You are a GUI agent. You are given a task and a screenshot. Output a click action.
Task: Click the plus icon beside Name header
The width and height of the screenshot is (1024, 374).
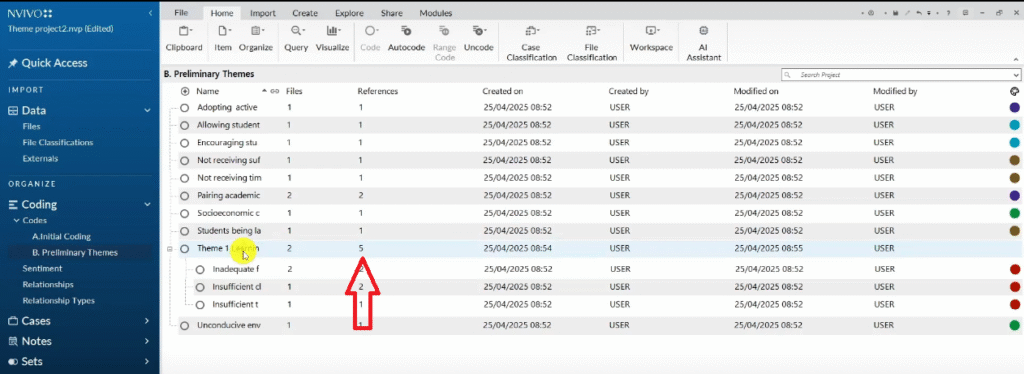tap(185, 91)
